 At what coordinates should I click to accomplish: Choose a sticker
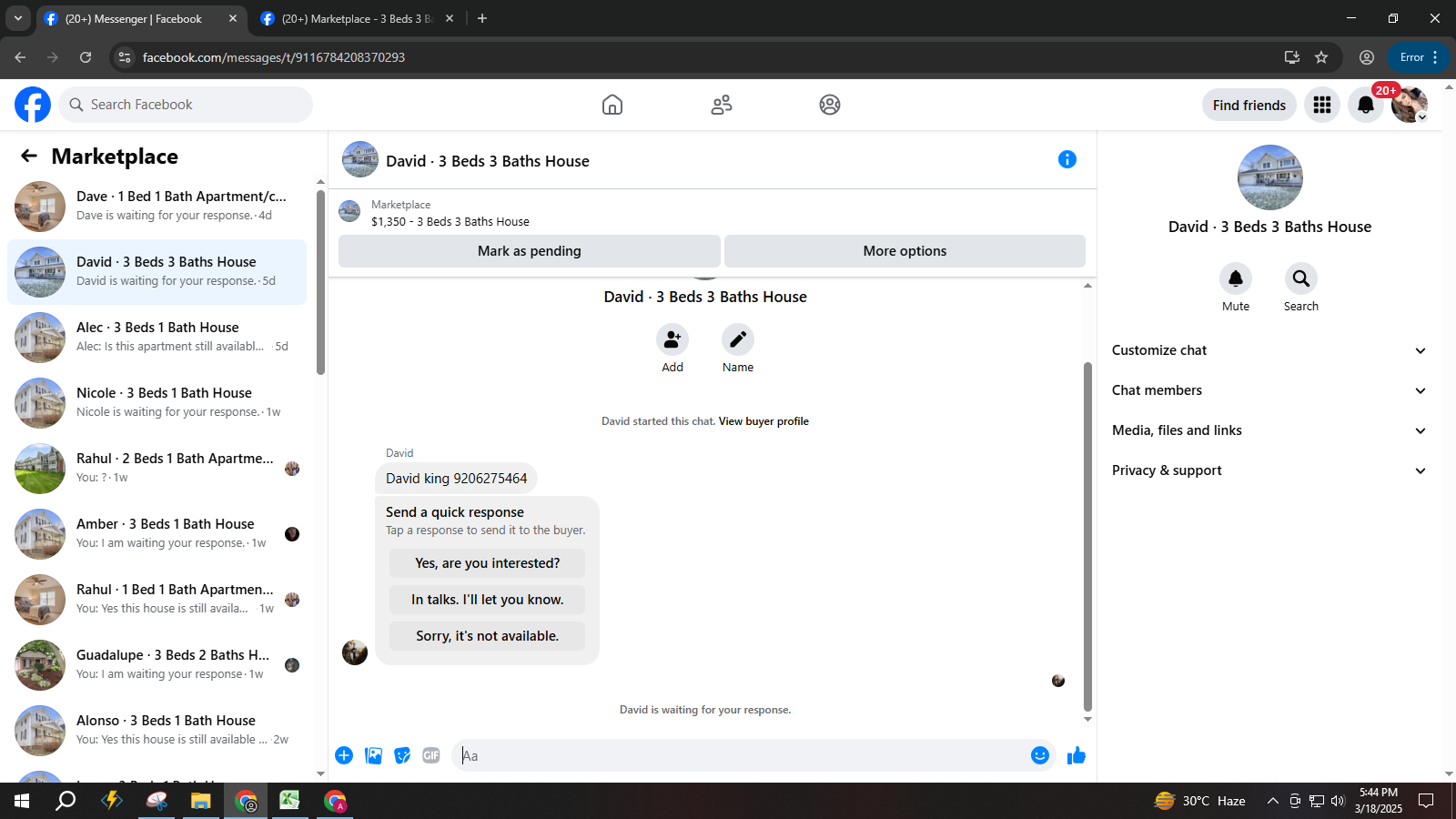[402, 755]
